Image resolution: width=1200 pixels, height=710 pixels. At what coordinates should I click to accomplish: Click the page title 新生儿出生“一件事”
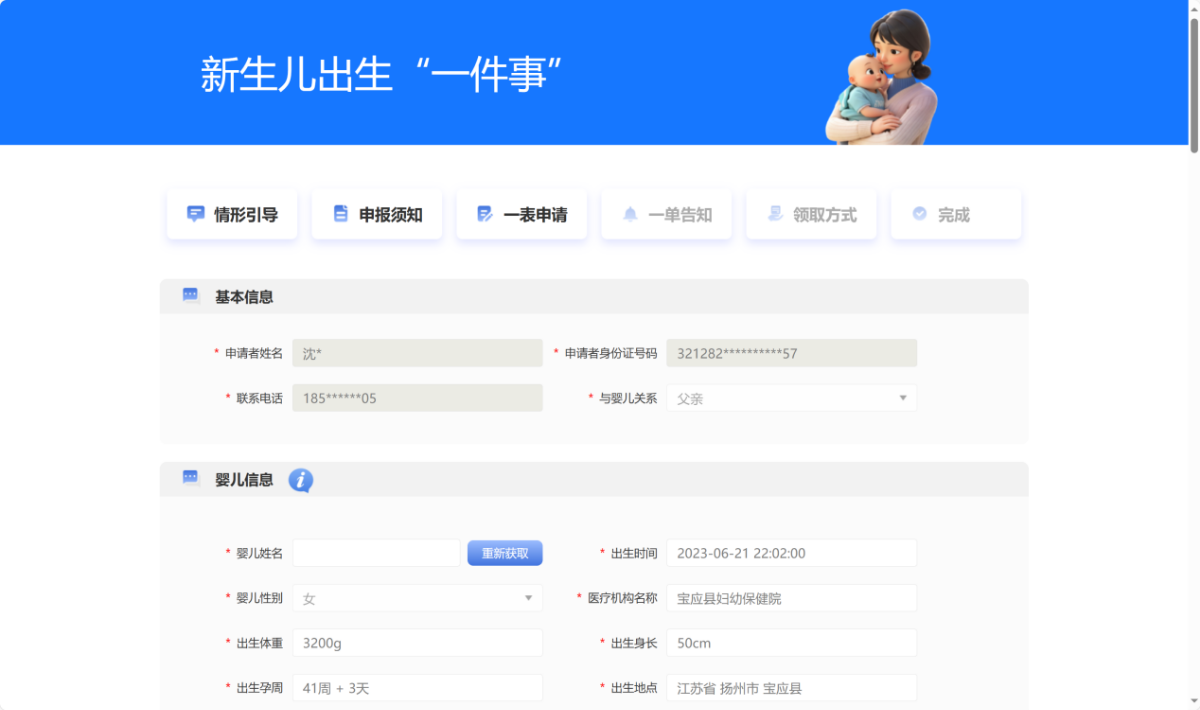382,75
